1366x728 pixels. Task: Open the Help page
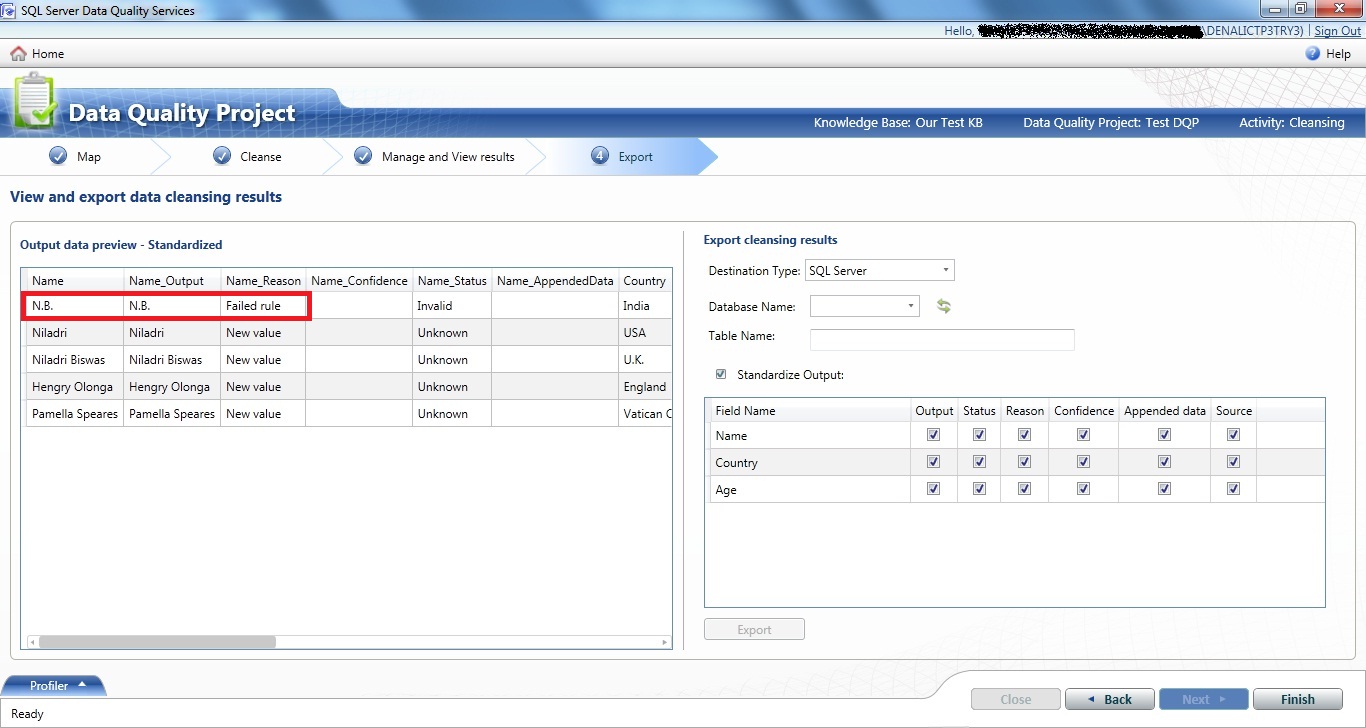click(1328, 54)
